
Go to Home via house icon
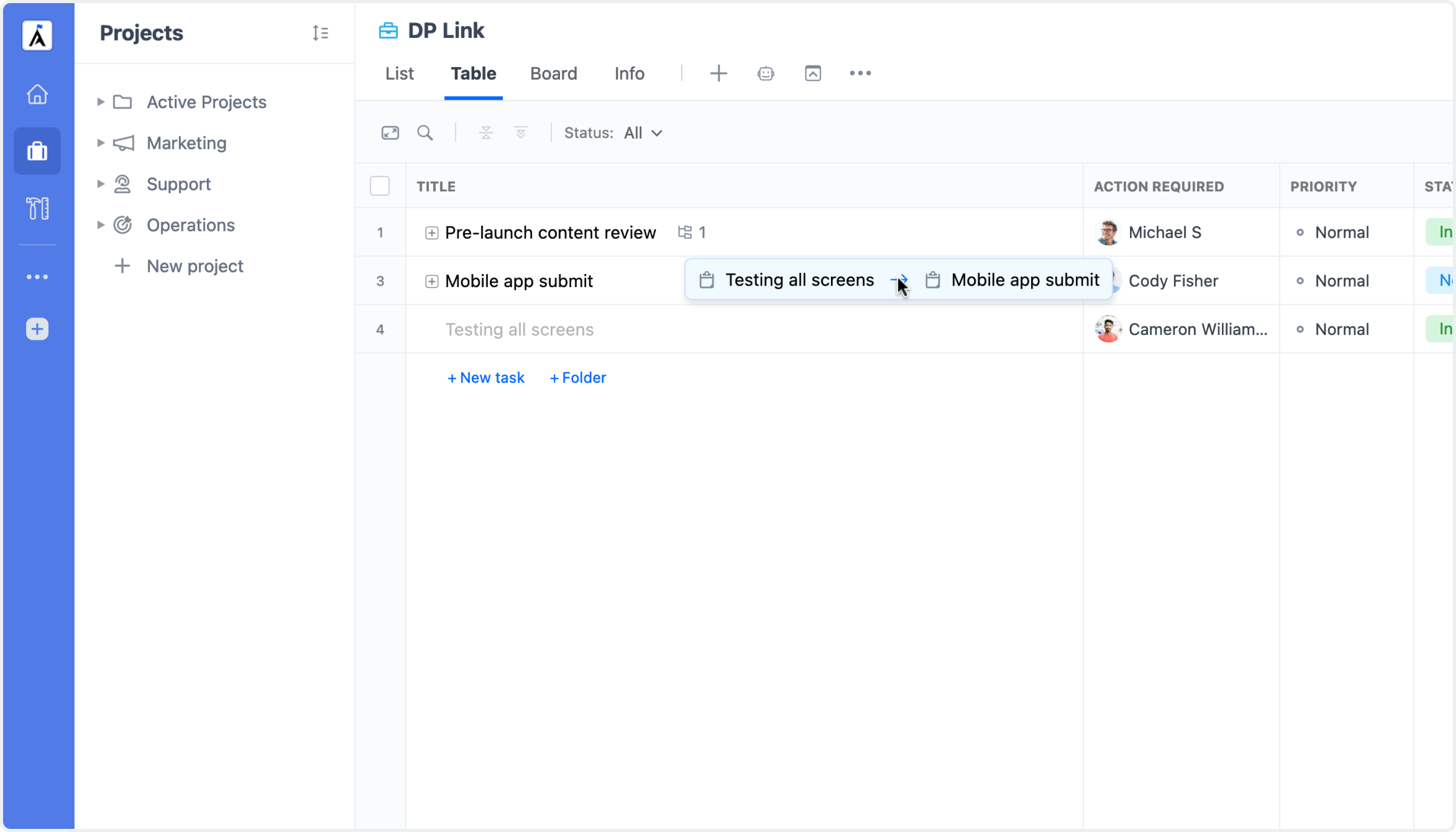pos(37,94)
